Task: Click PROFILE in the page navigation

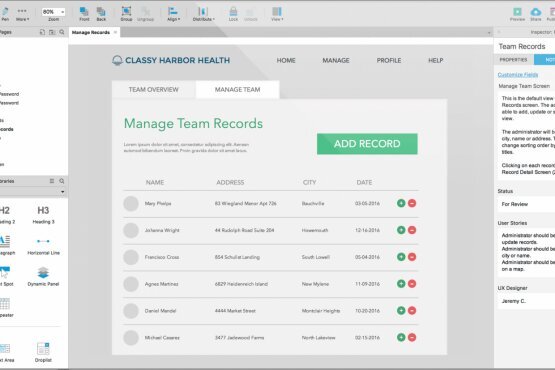Action: pos(389,61)
